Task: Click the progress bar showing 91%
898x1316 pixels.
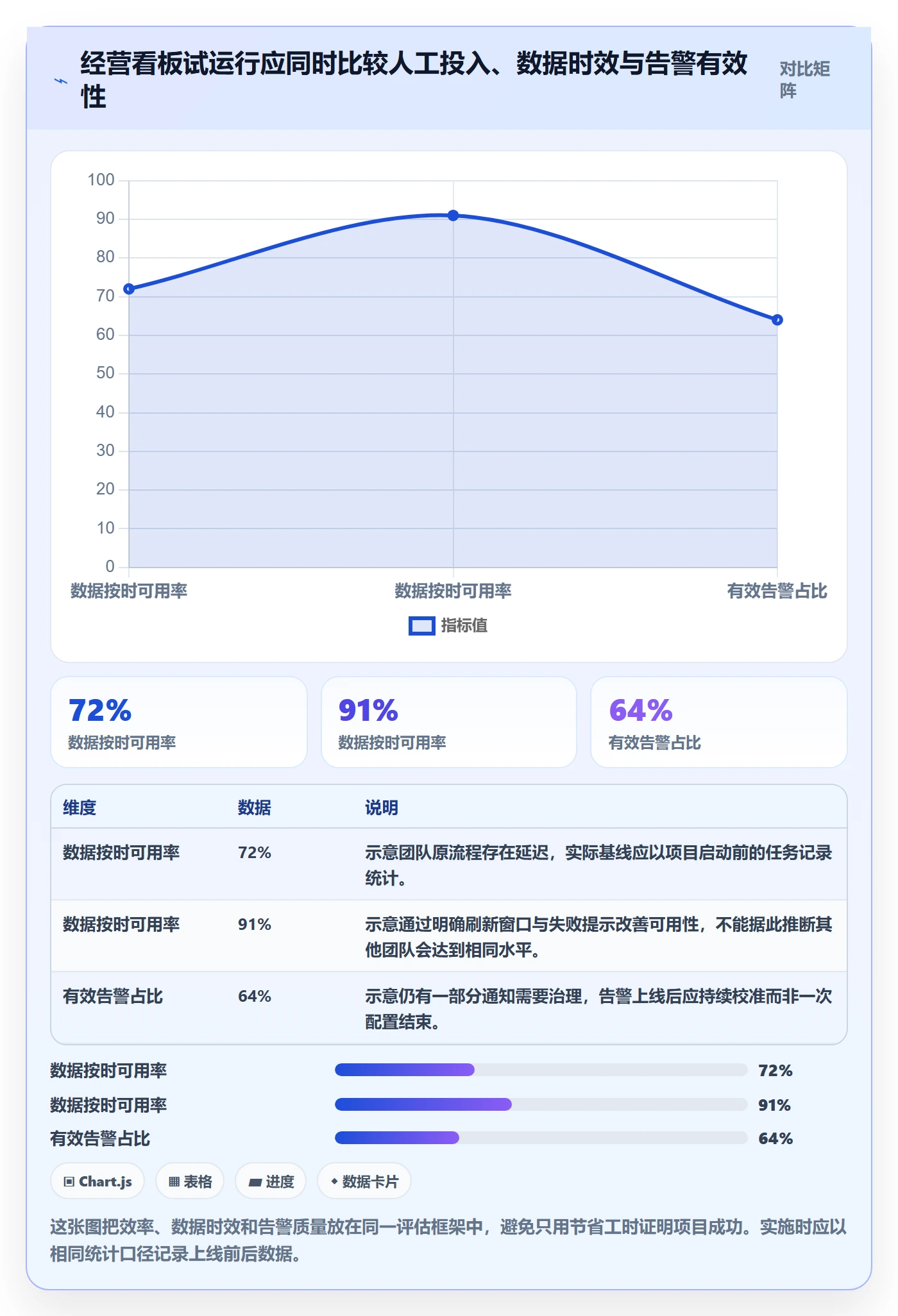Action: pos(541,1104)
